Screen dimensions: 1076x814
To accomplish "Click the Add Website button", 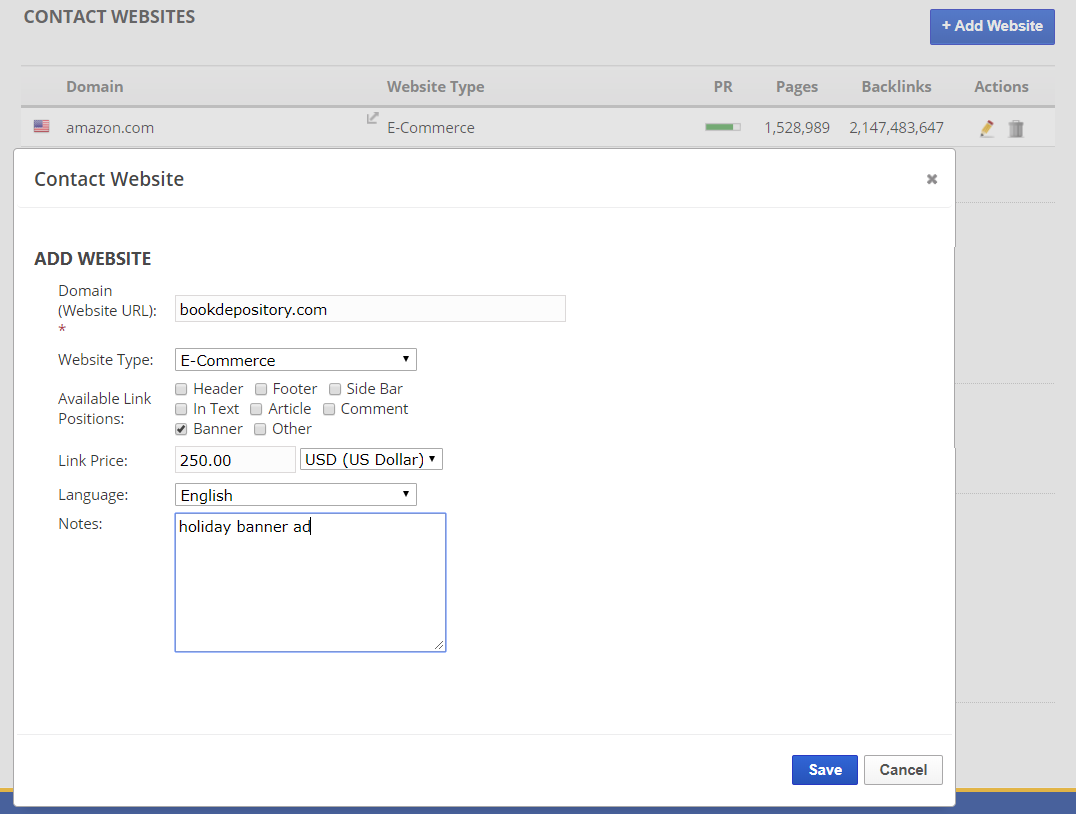I will (992, 26).
